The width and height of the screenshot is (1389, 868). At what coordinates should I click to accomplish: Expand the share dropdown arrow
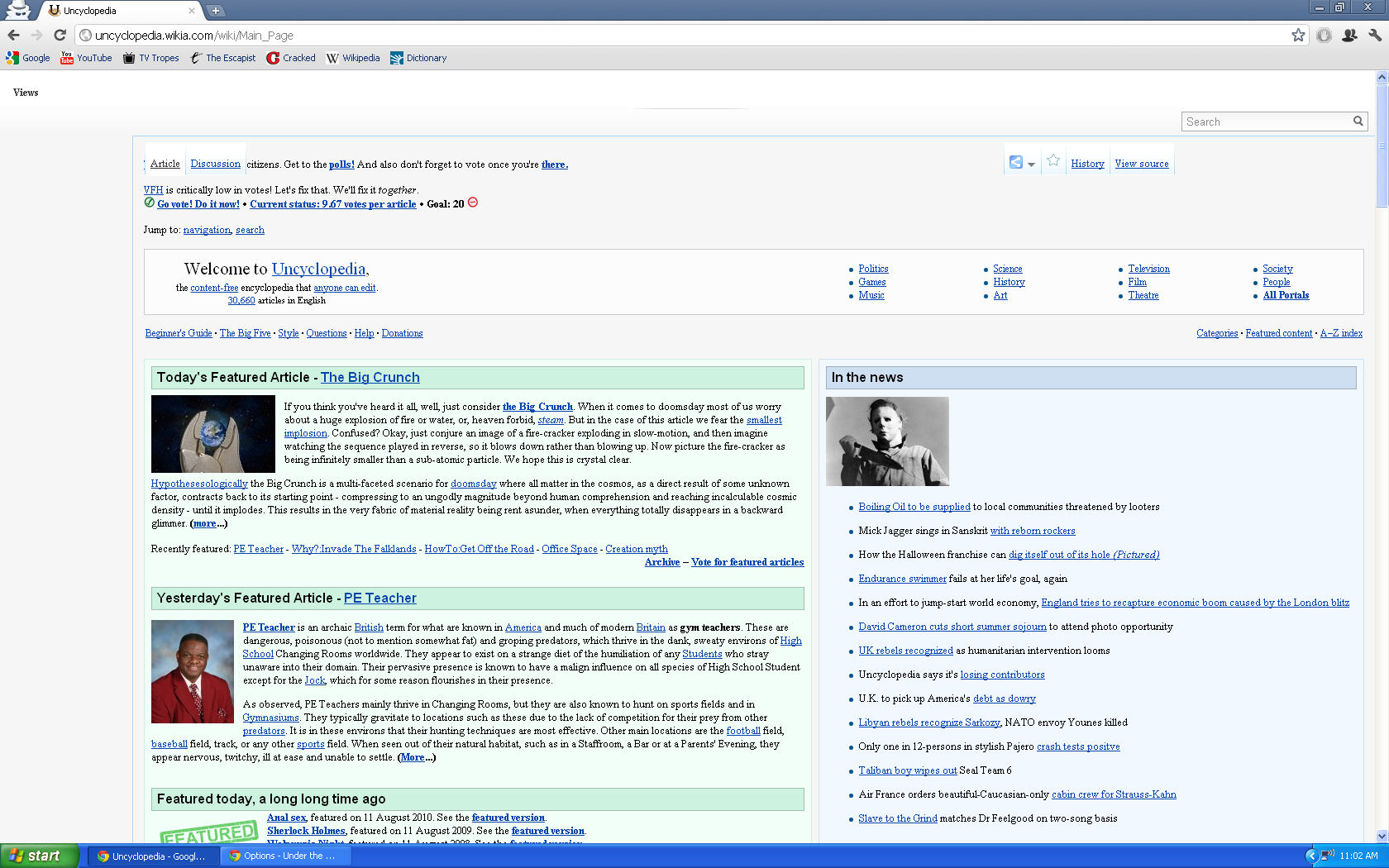[1031, 165]
